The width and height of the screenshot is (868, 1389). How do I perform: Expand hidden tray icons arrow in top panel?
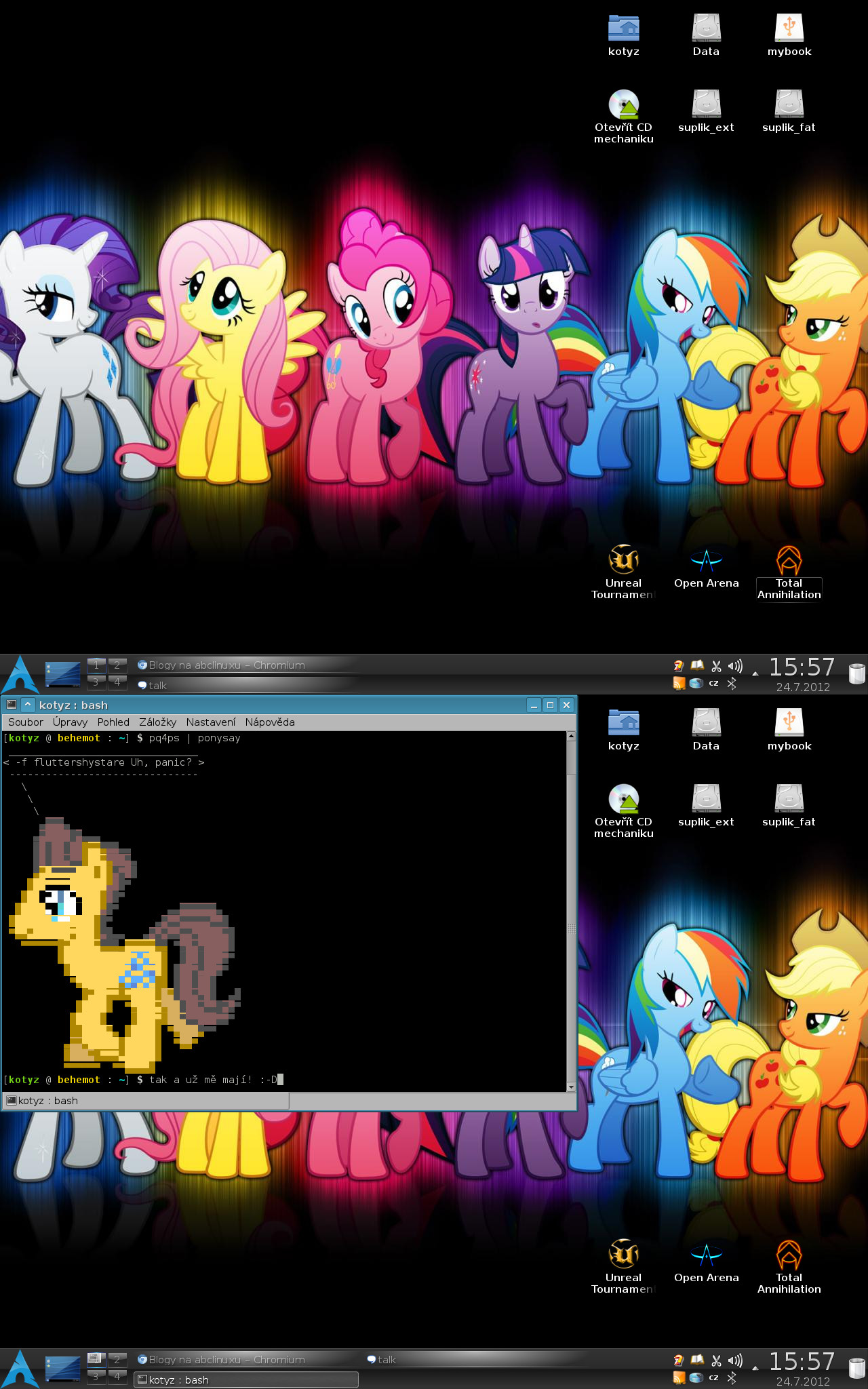755,674
